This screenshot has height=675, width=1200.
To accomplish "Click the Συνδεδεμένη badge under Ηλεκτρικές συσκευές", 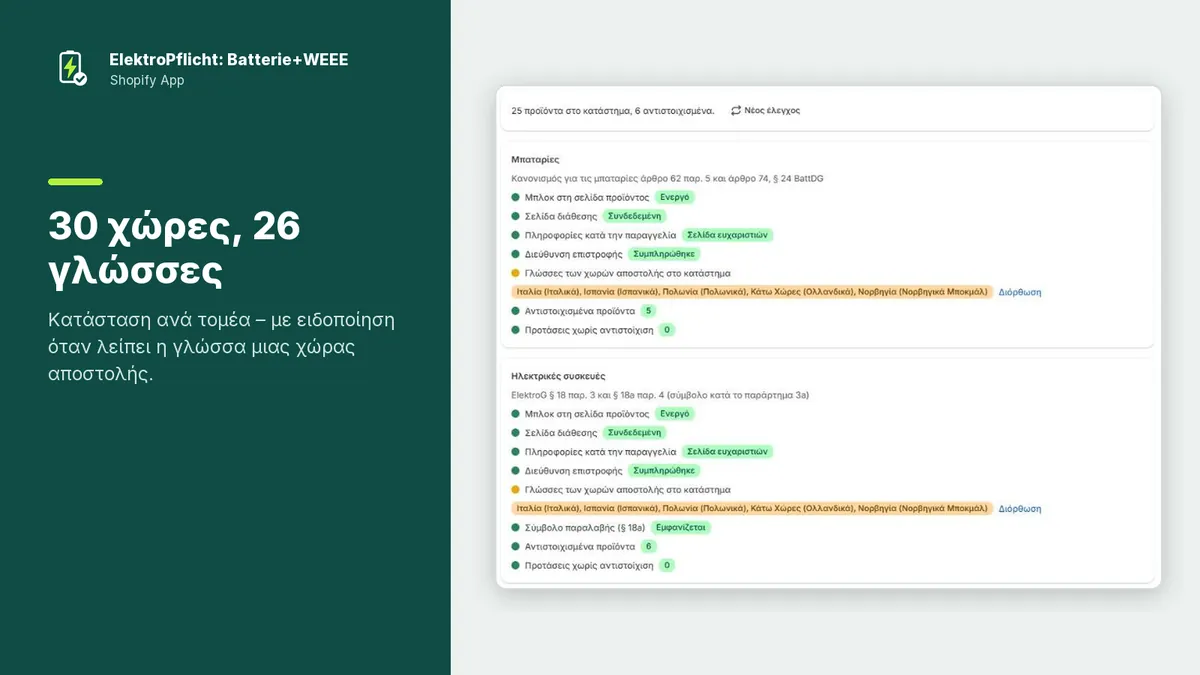I will coord(635,432).
